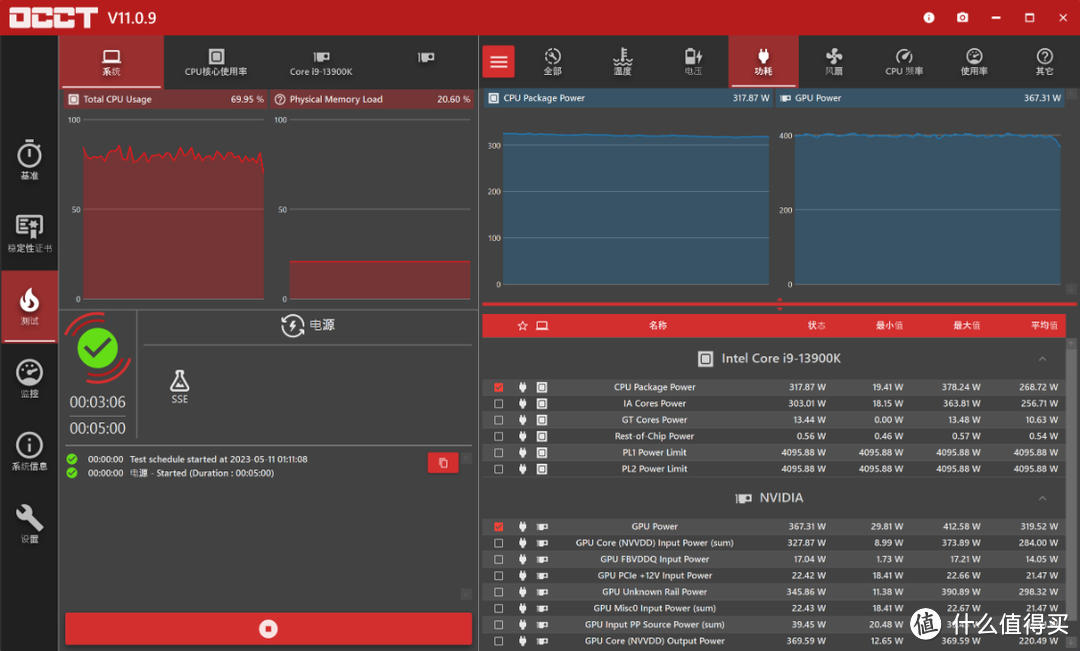This screenshot has width=1080, height=651.
Task: Switch to the CPU core usage tab
Action: pyautogui.click(x=216, y=62)
